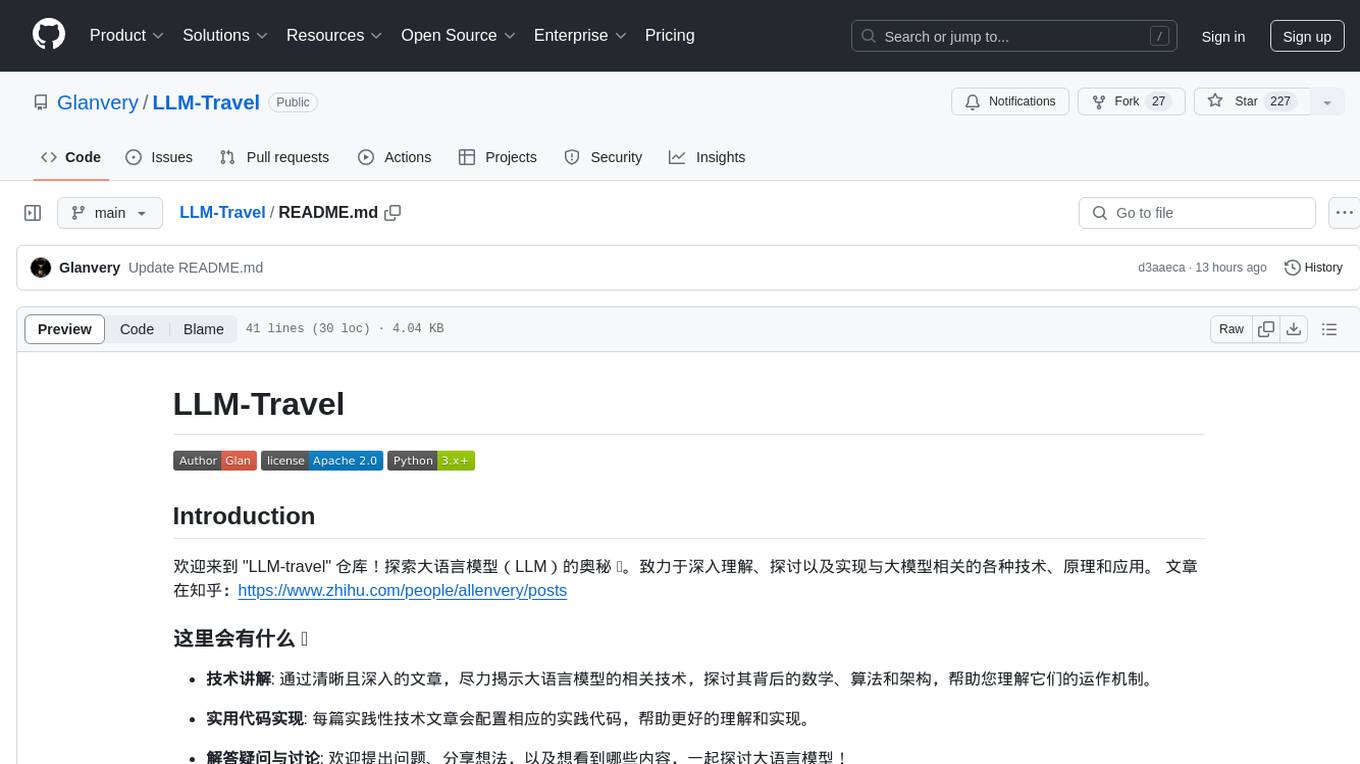Click the 27 fork count
Image resolution: width=1360 pixels, height=764 pixels.
(x=1159, y=102)
